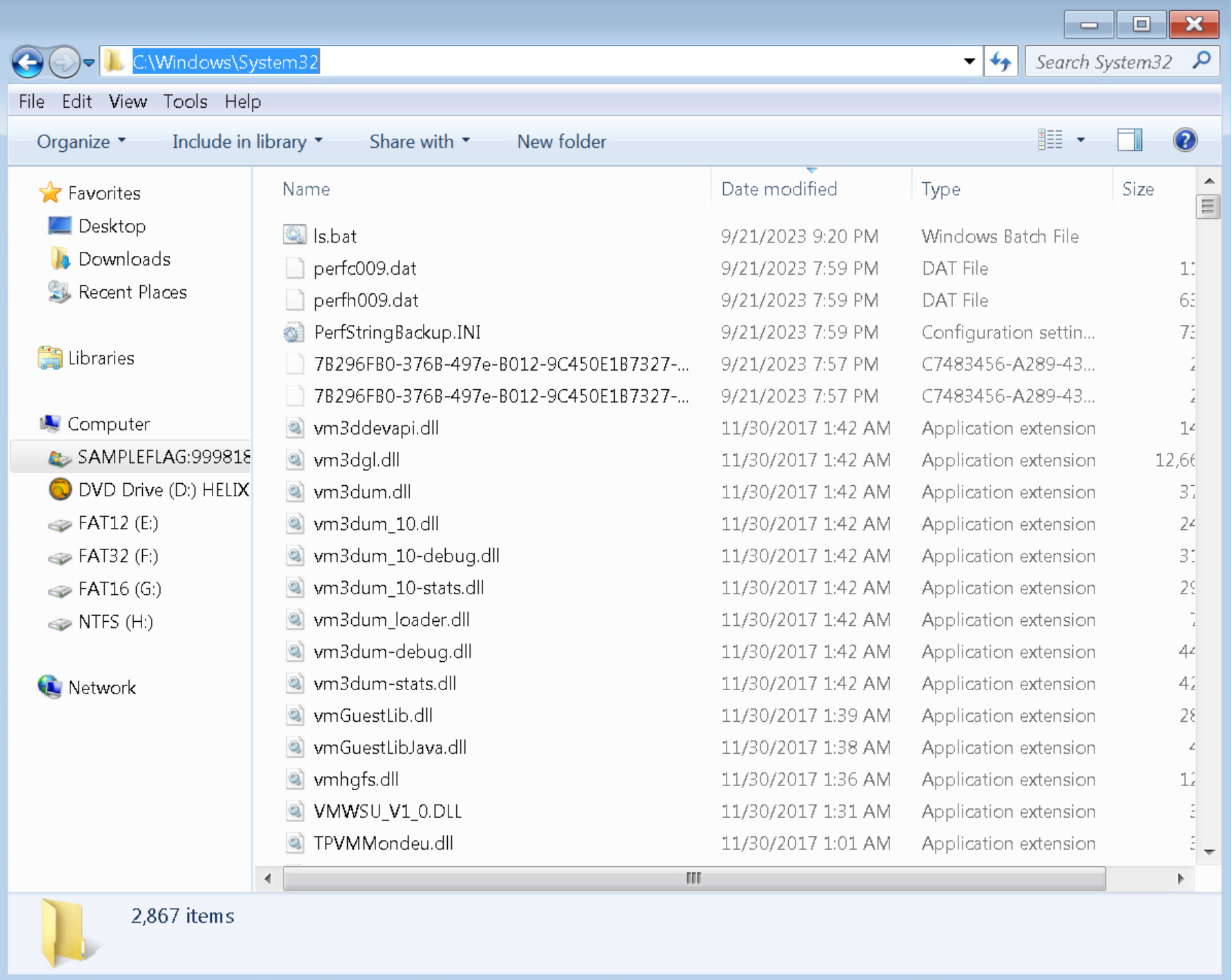Screen dimensions: 1231x980
Task: Open the Tools menu
Action: click(184, 101)
